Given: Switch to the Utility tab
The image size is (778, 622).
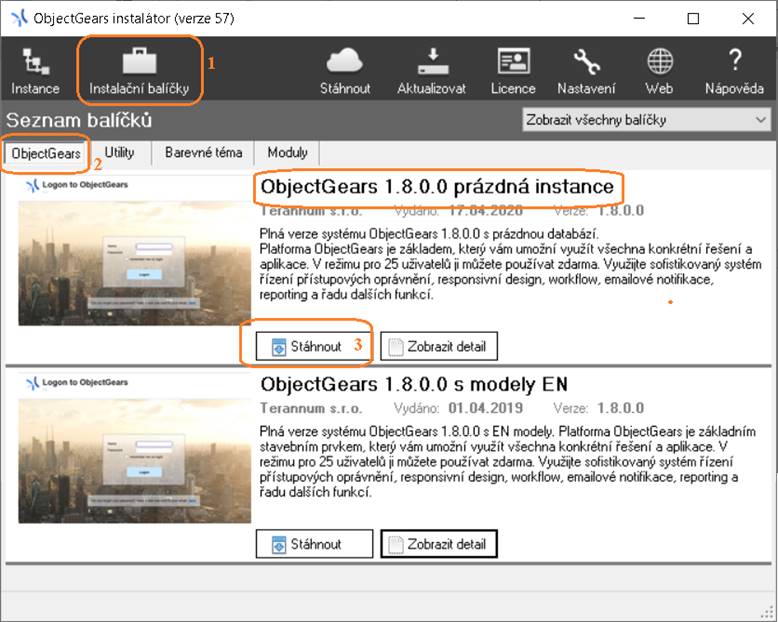Looking at the screenshot, I should 119,153.
